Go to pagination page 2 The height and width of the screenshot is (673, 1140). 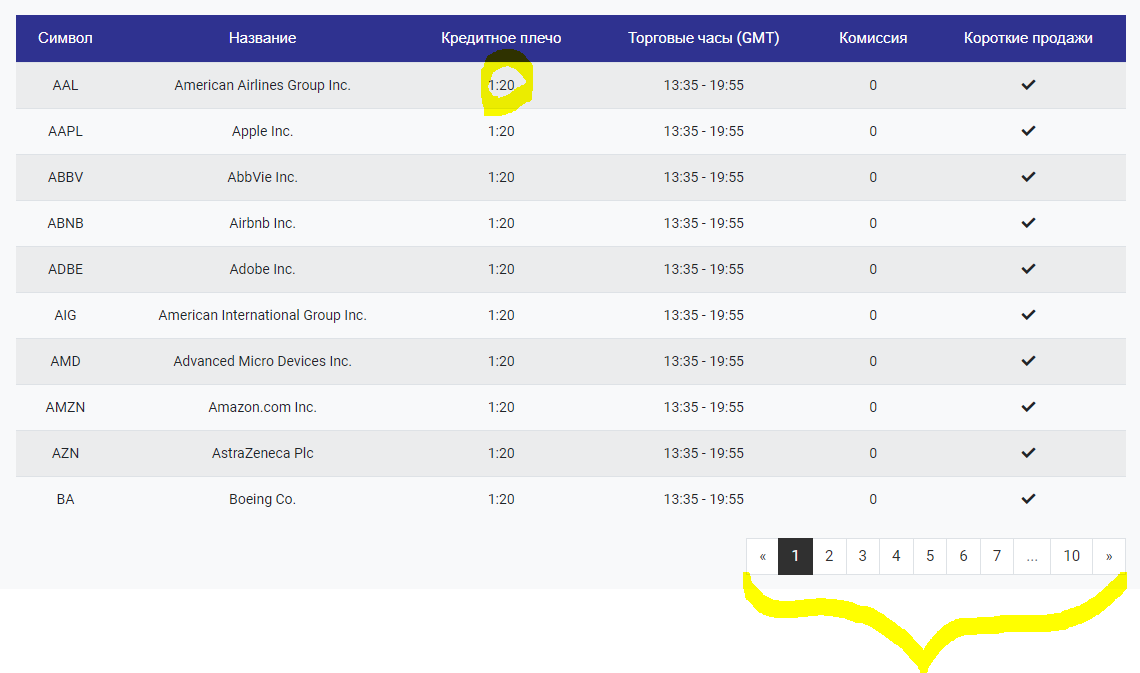tap(829, 556)
